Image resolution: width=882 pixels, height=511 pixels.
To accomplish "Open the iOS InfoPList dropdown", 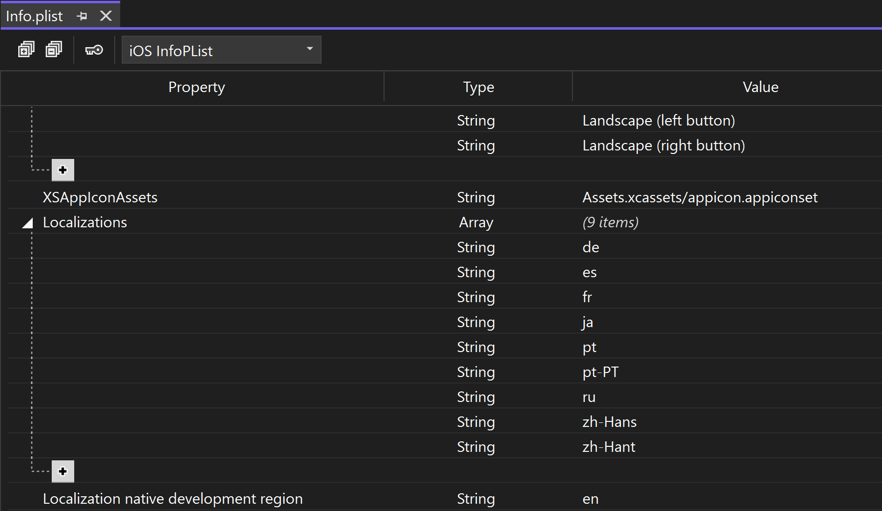I will click(x=222, y=50).
